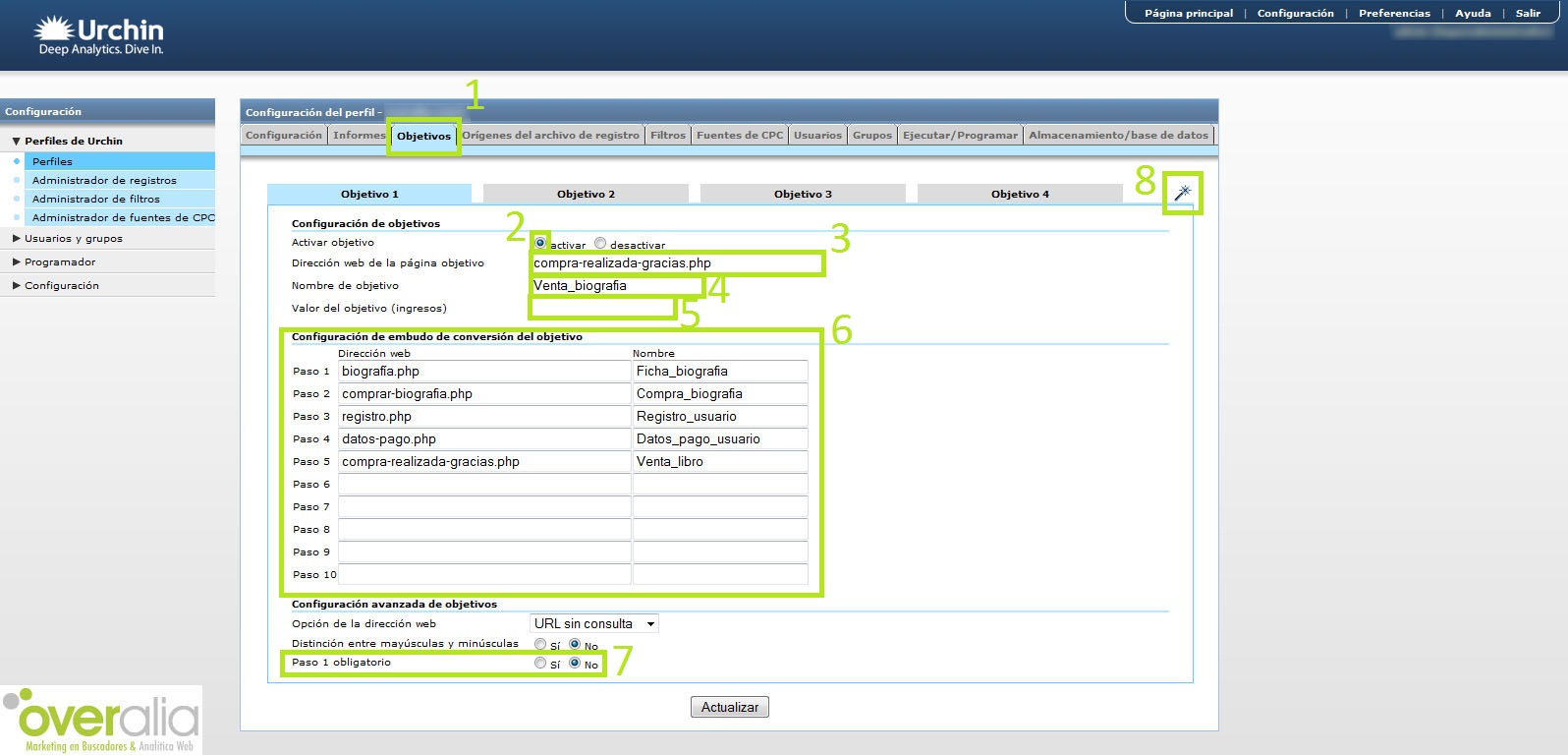Click the Overalia logo
This screenshot has width=1568, height=755.
coord(102,720)
